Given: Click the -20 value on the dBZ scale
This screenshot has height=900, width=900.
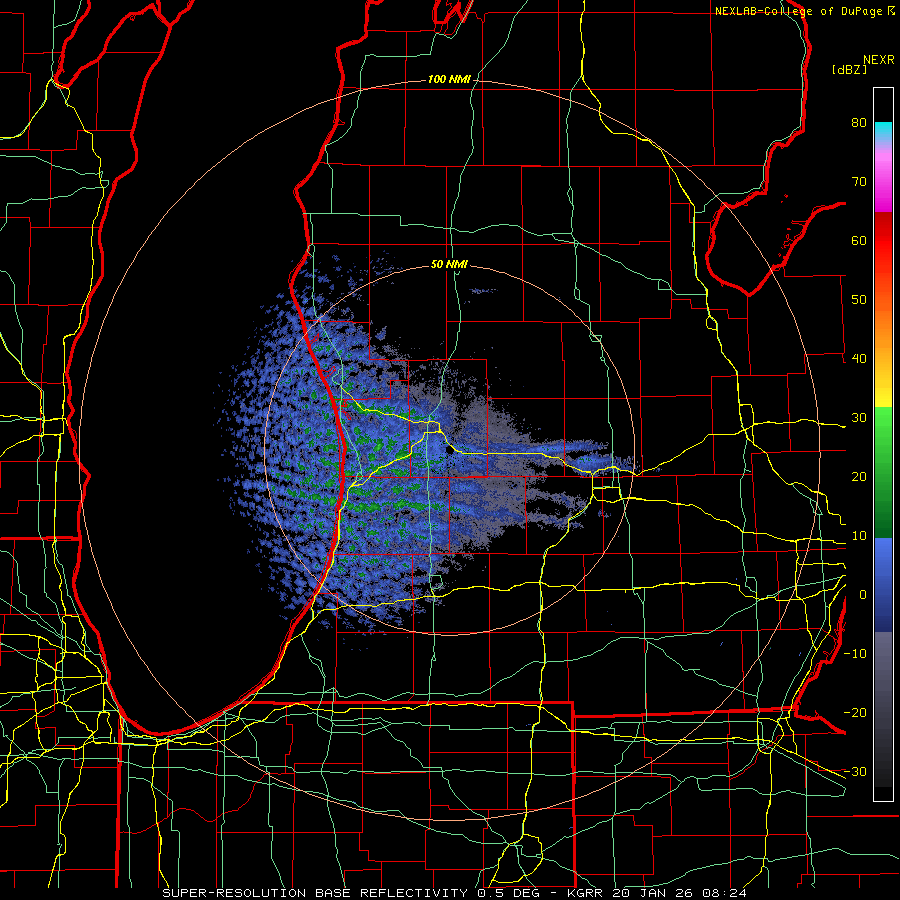Looking at the screenshot, I should pos(855,712).
